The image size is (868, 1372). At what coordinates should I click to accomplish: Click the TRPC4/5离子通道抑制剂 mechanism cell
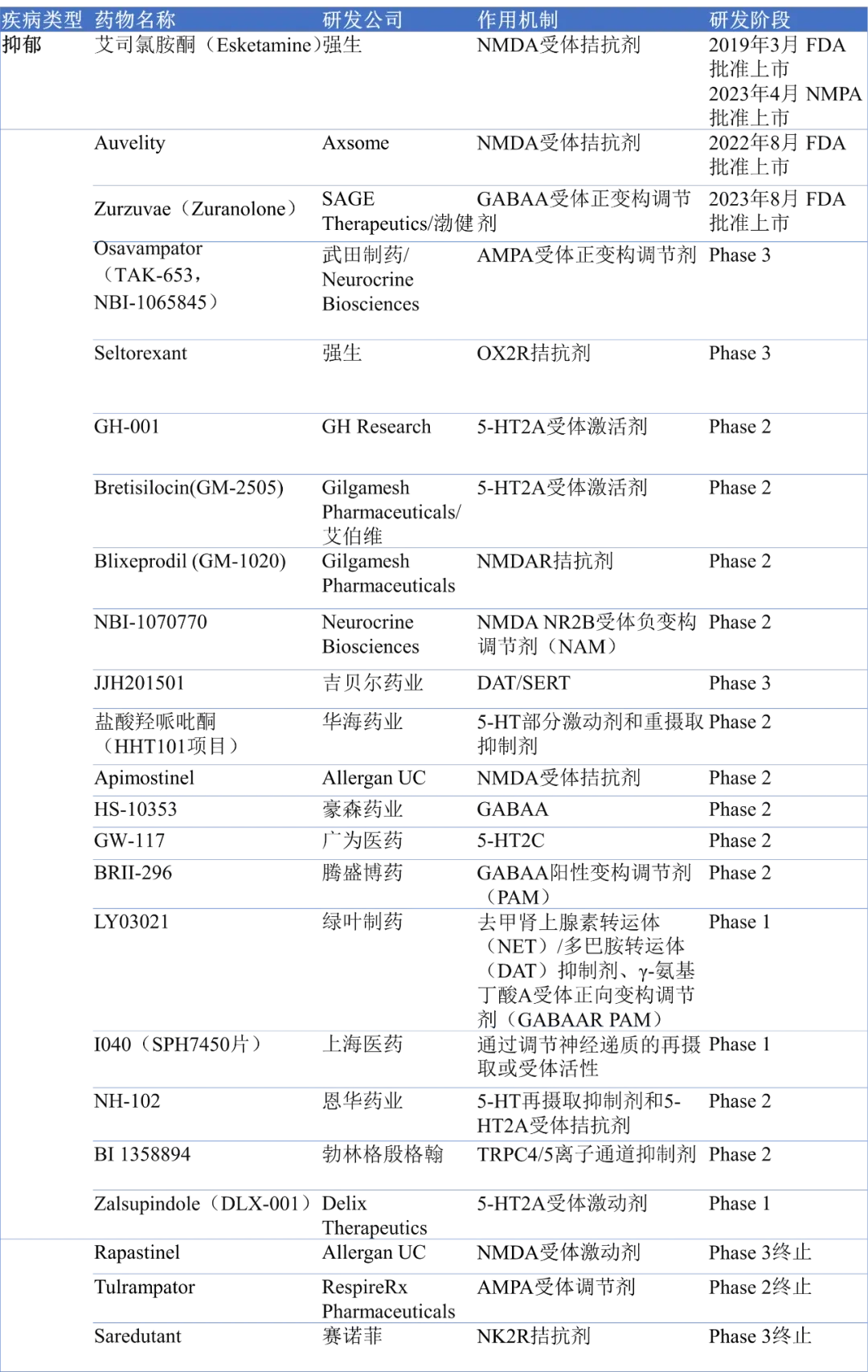[x=586, y=1154]
